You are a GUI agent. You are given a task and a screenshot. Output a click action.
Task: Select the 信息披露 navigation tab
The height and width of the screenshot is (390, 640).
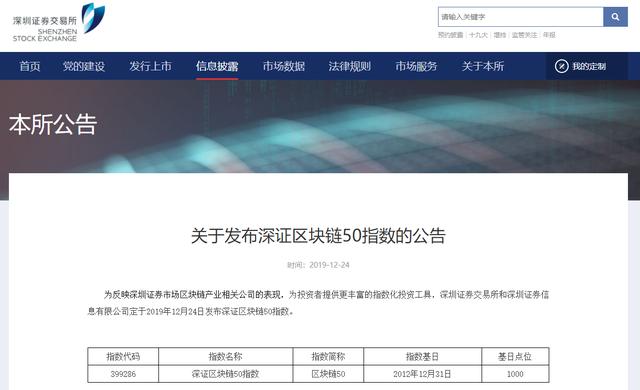[x=217, y=66]
